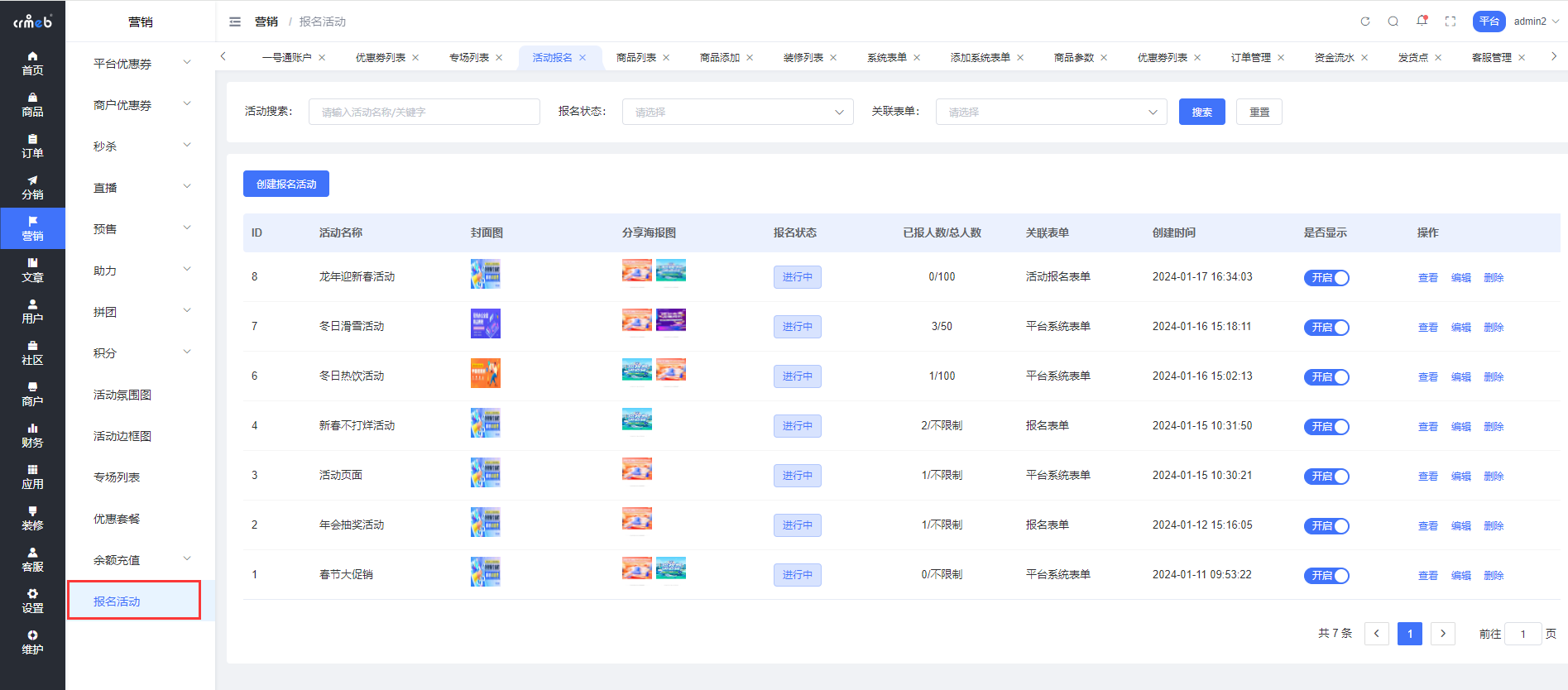Expand the 助力 submenu
The image size is (1568, 690).
[x=141, y=270]
